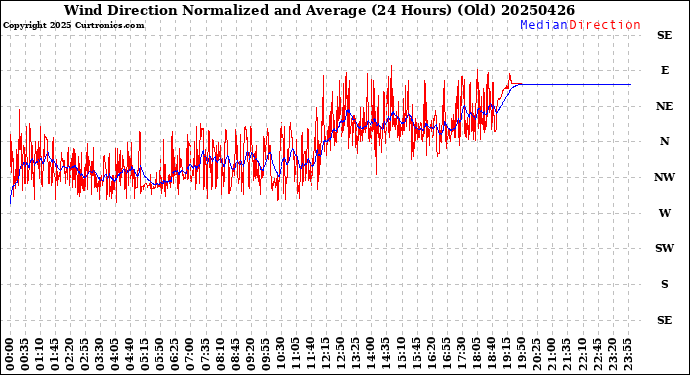Click the 19:50 time label
Screen dimensions: 690x375
521,354
